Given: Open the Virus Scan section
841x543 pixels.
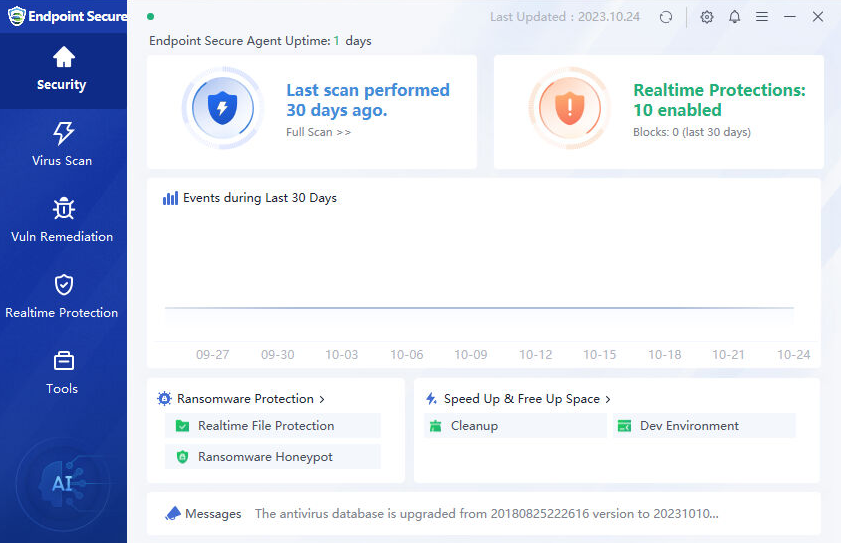Looking at the screenshot, I should (x=62, y=145).
